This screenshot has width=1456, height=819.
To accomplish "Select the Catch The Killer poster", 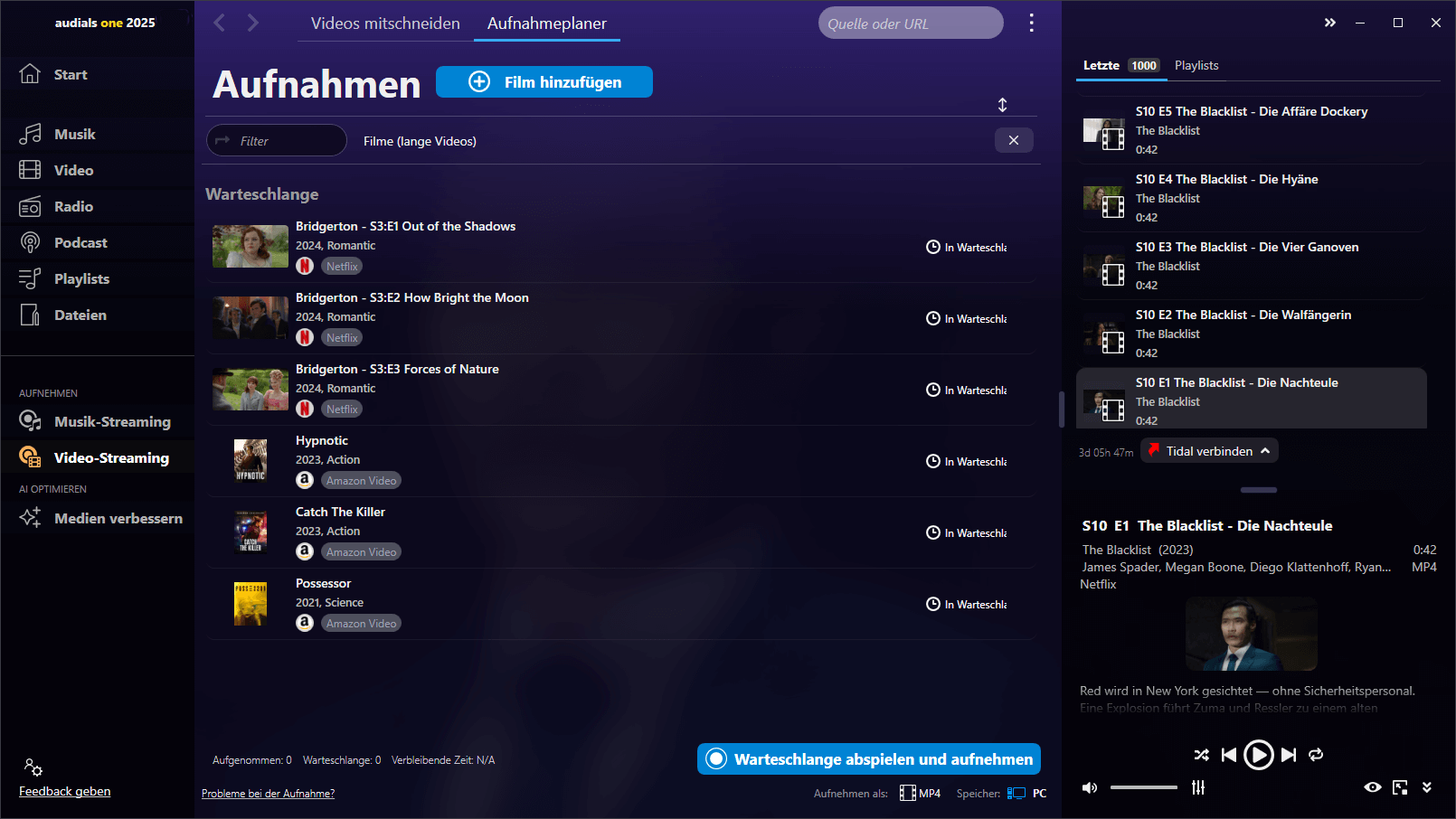I will 251,532.
